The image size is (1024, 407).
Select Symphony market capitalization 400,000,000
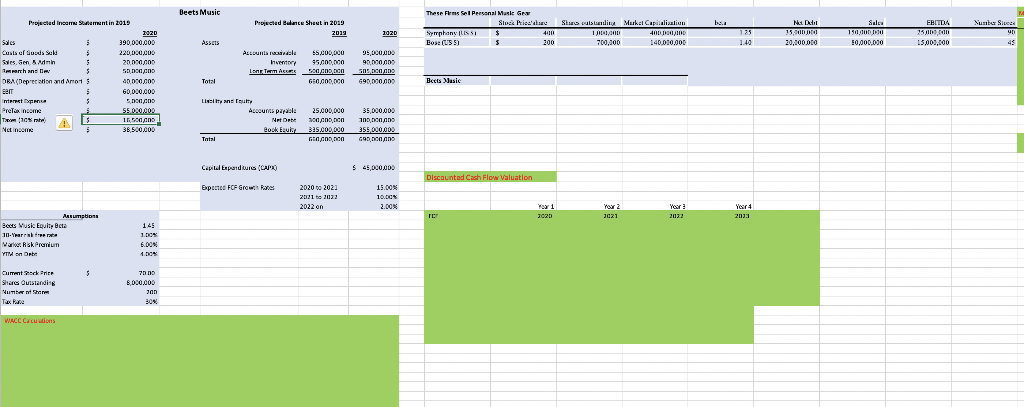(x=667, y=32)
